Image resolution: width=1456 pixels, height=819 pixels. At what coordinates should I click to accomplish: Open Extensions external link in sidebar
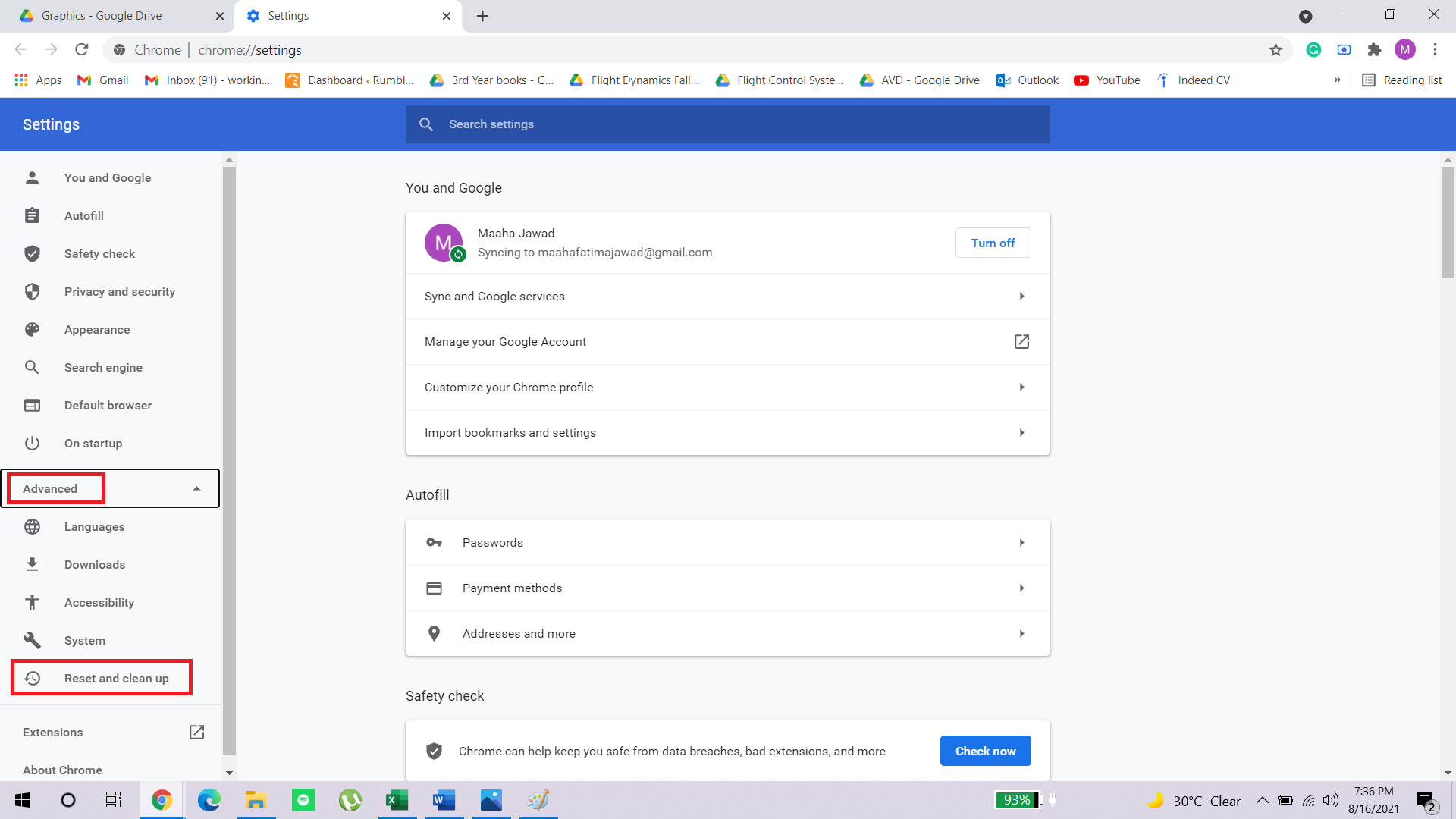pyautogui.click(x=196, y=732)
